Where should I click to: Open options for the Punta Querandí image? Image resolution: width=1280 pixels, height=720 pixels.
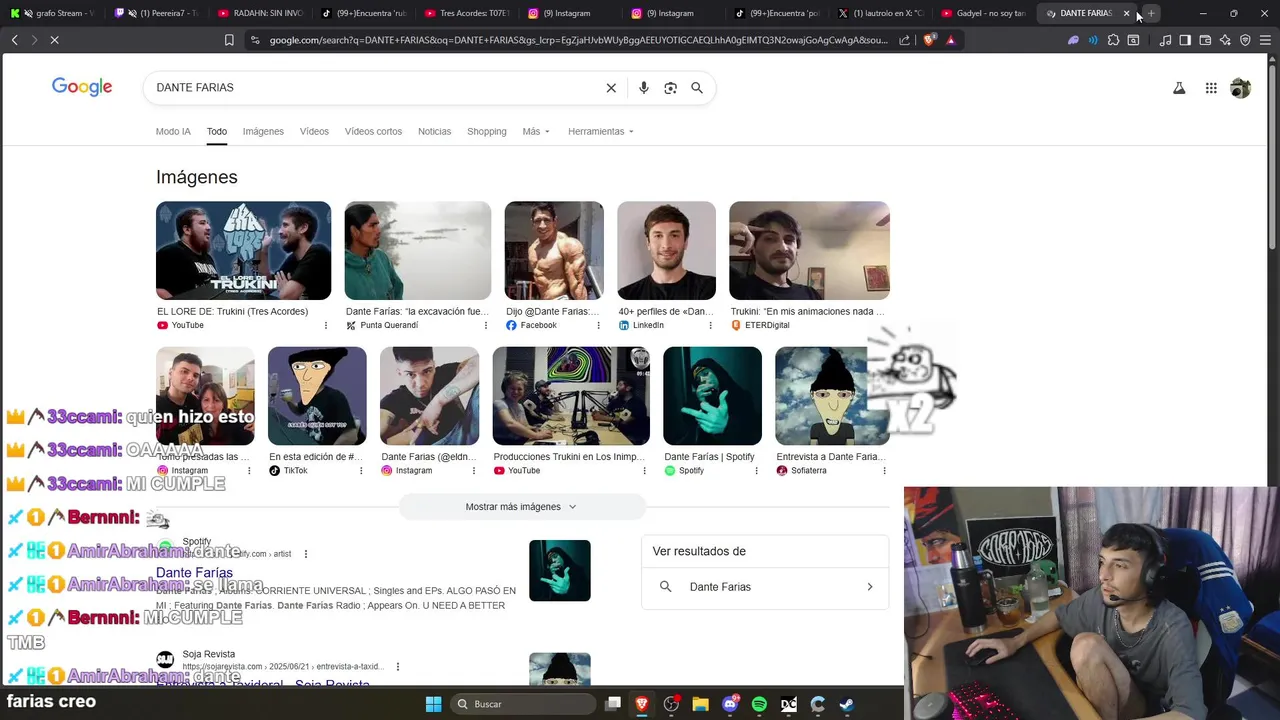486,325
